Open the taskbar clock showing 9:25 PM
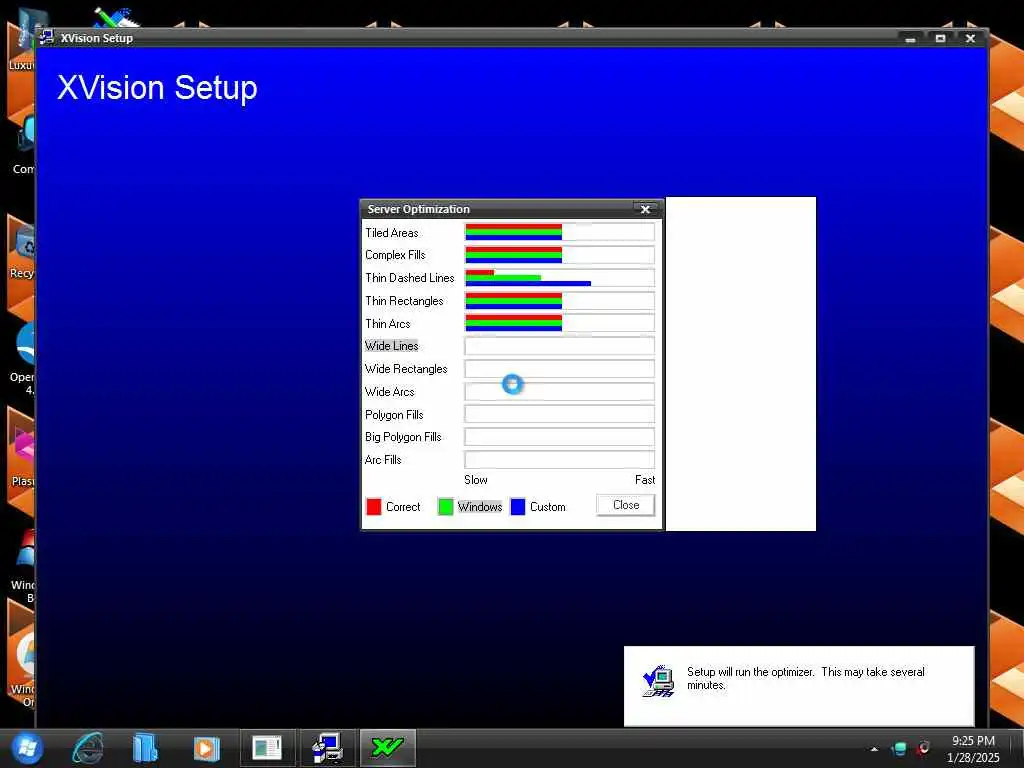1024x768 pixels. point(973,749)
